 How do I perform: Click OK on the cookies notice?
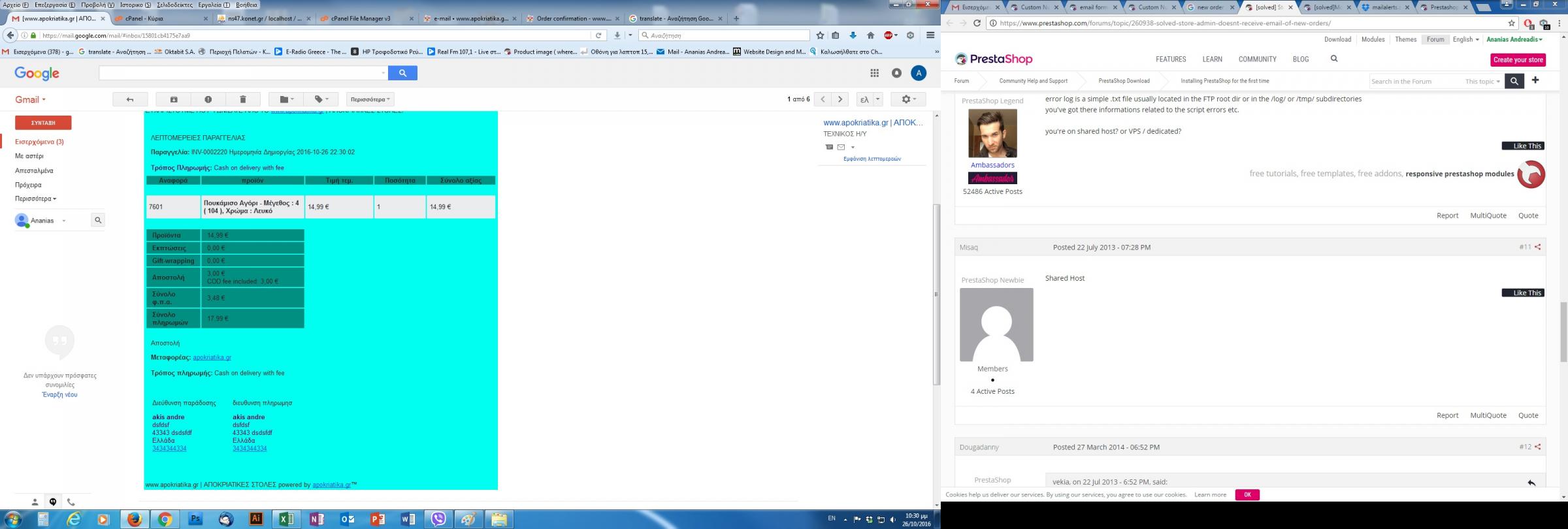1247,494
